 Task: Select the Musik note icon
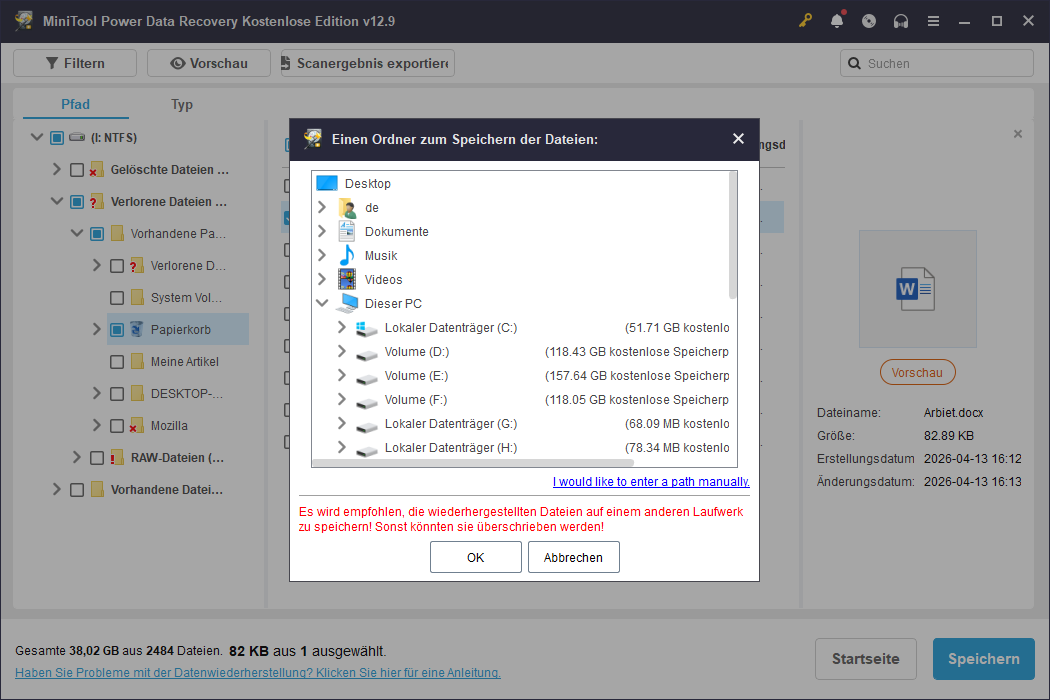[347, 255]
